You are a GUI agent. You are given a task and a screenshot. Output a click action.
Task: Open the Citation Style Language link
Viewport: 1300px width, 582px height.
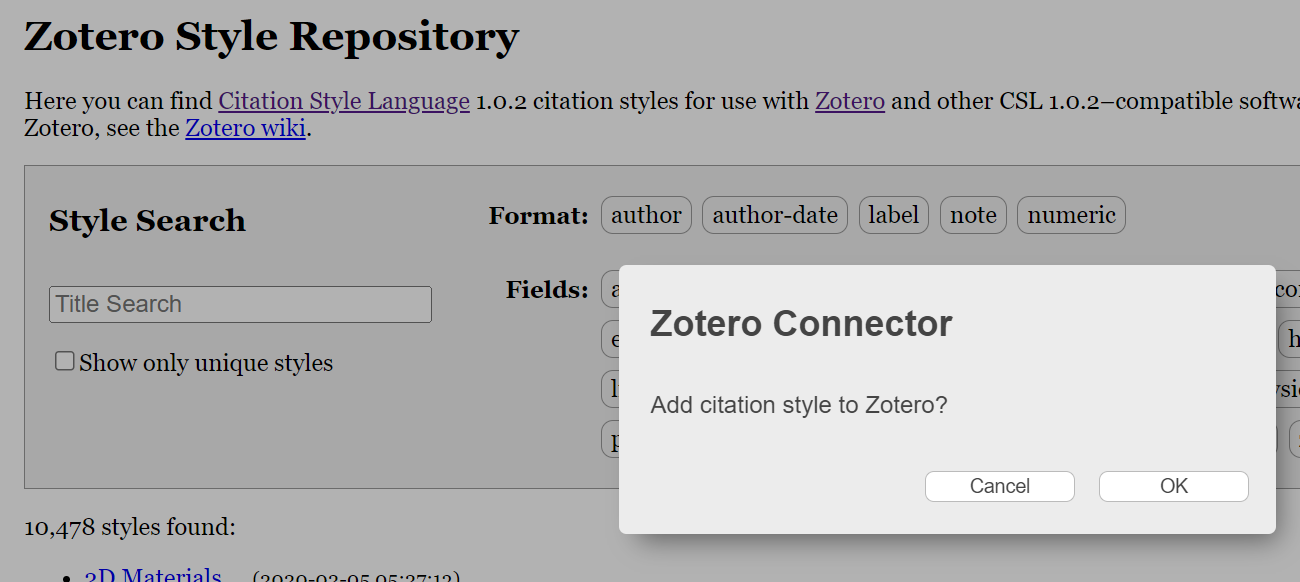[344, 101]
